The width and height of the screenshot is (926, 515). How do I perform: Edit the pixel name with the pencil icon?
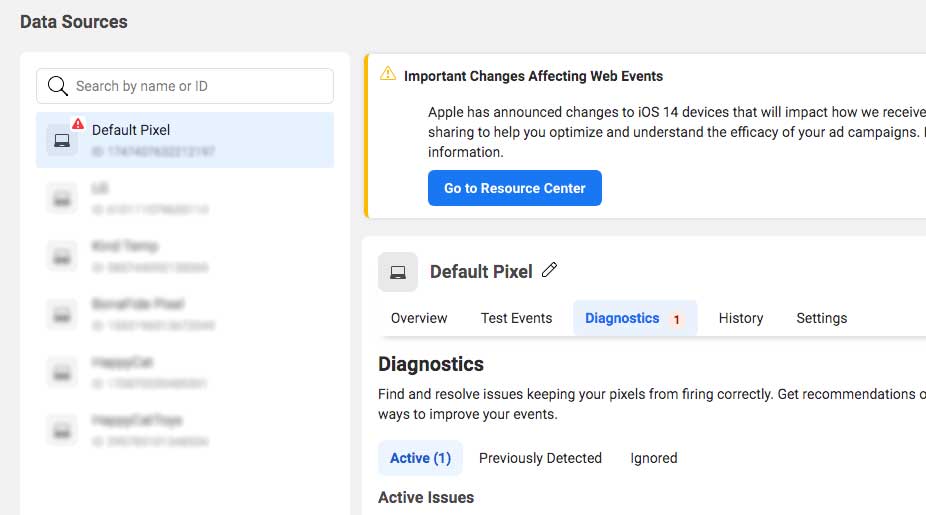(x=549, y=270)
